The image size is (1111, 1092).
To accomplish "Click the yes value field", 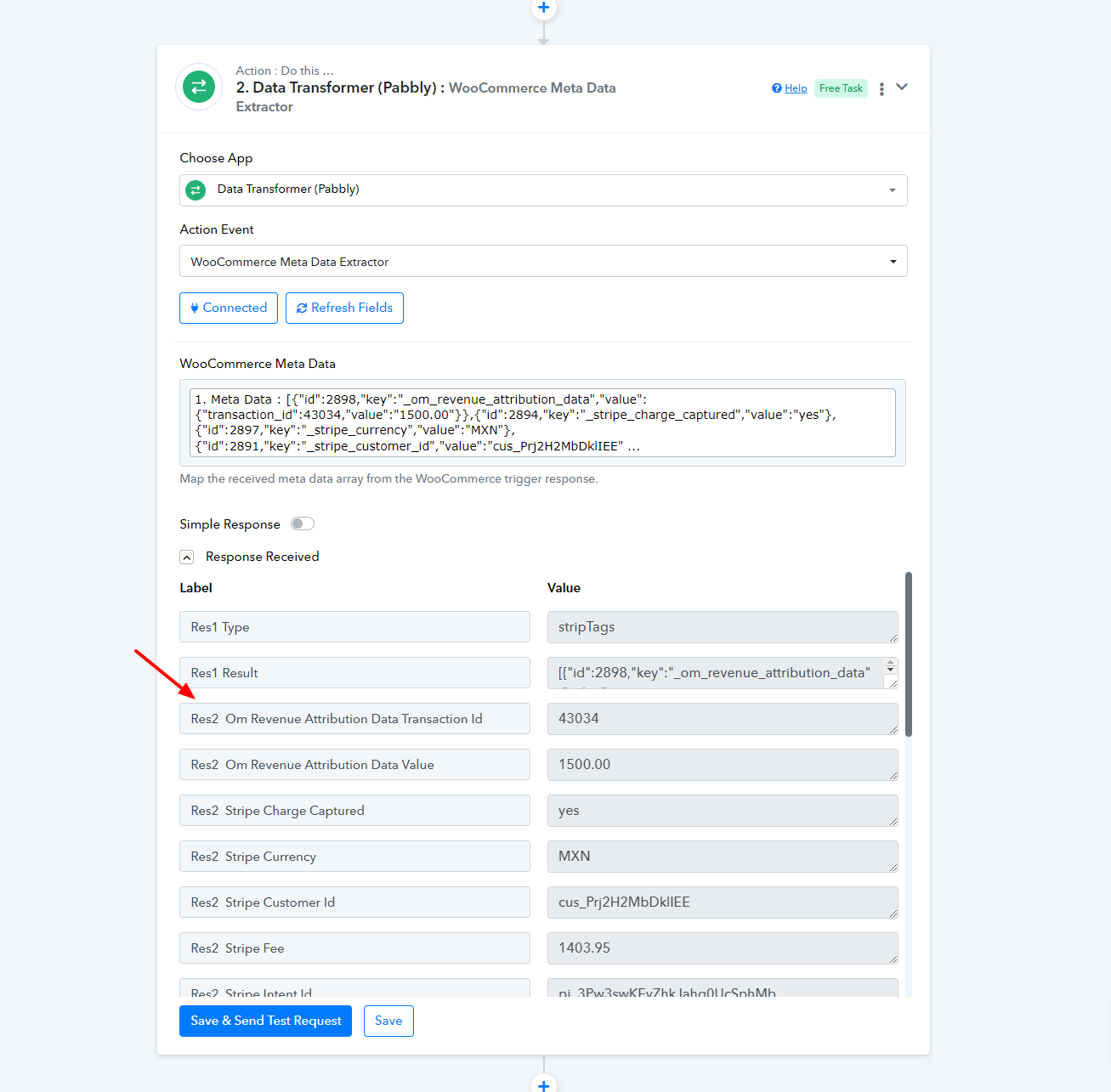I will click(723, 811).
